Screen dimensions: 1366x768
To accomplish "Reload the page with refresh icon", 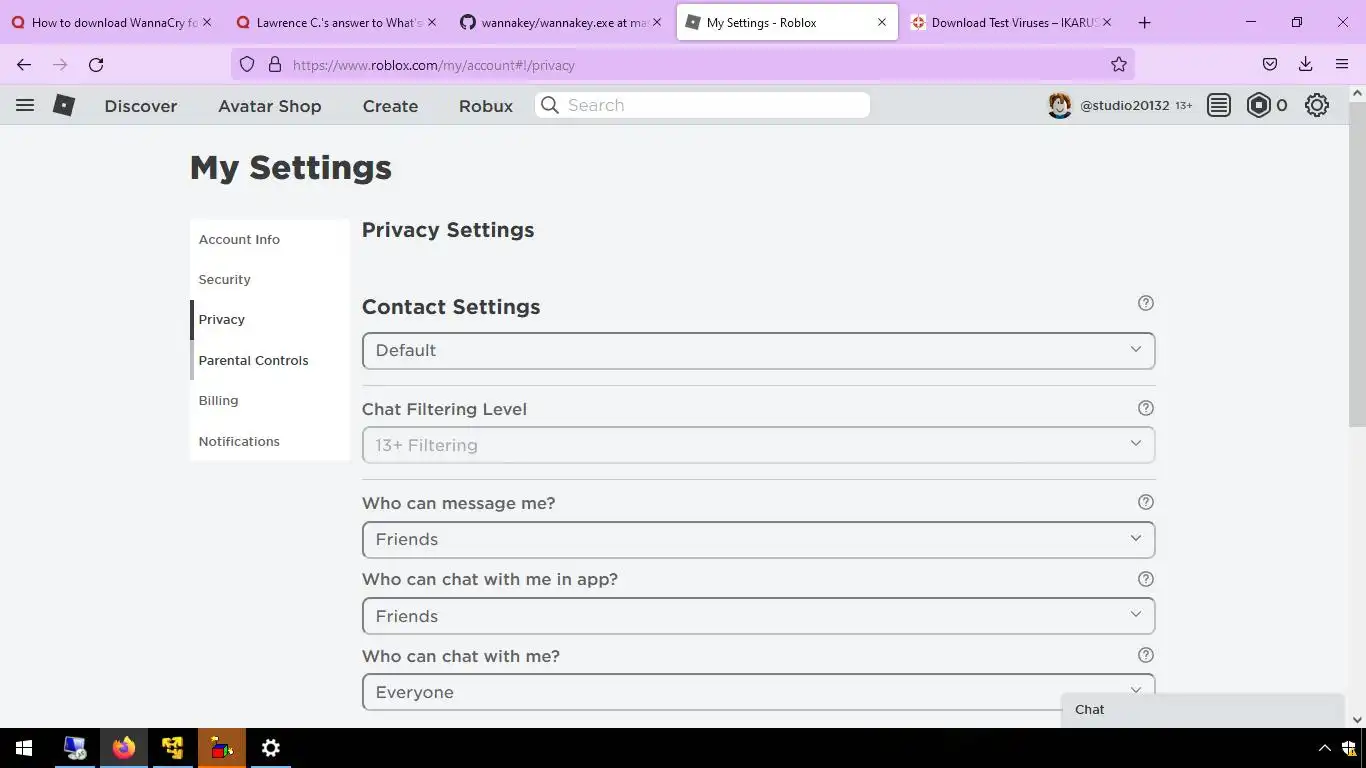I will [96, 65].
